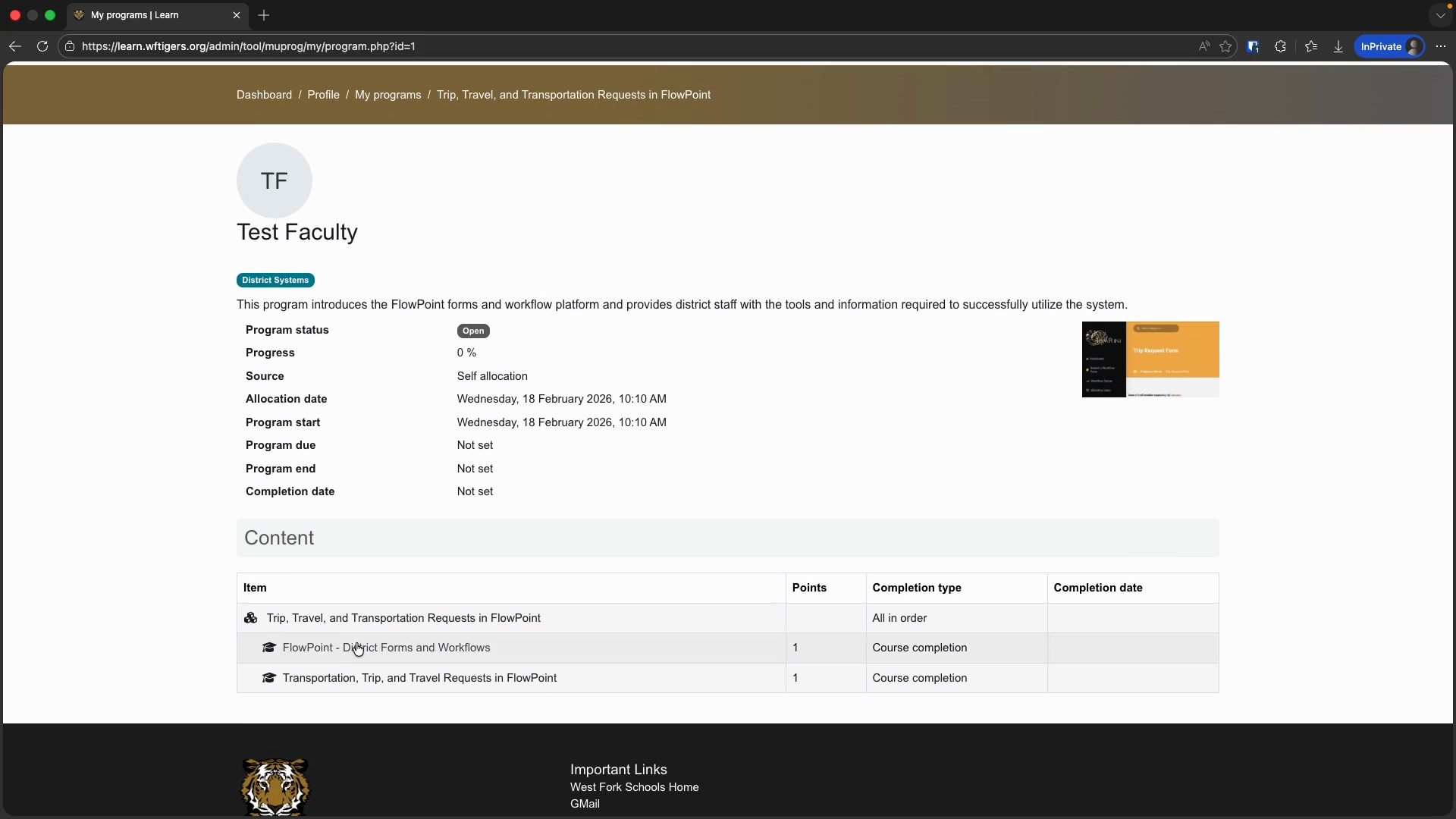Viewport: 1456px width, 819px height.
Task: Expand the tab actions chevron at top right
Action: click(1440, 15)
